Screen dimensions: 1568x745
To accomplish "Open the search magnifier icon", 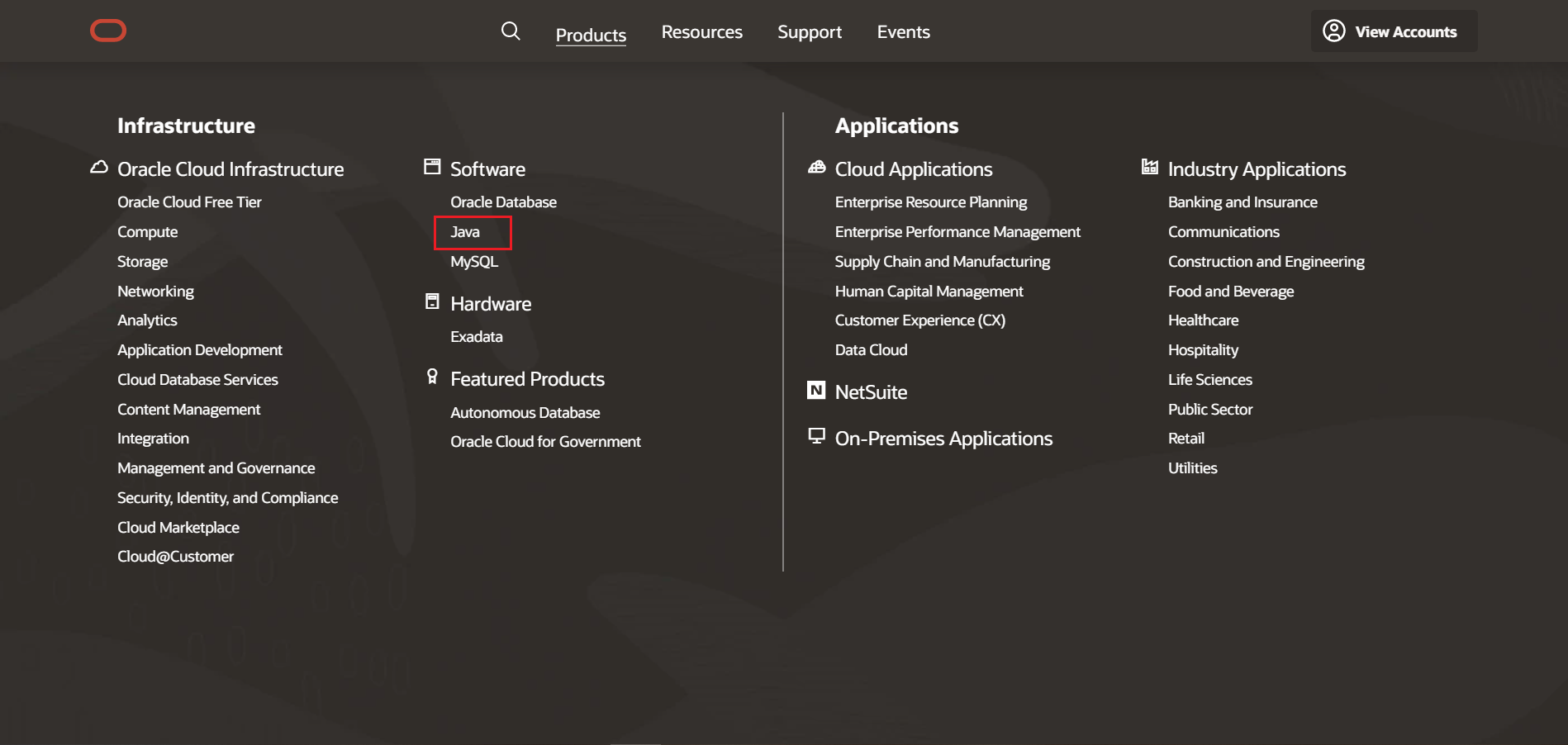I will point(511,31).
